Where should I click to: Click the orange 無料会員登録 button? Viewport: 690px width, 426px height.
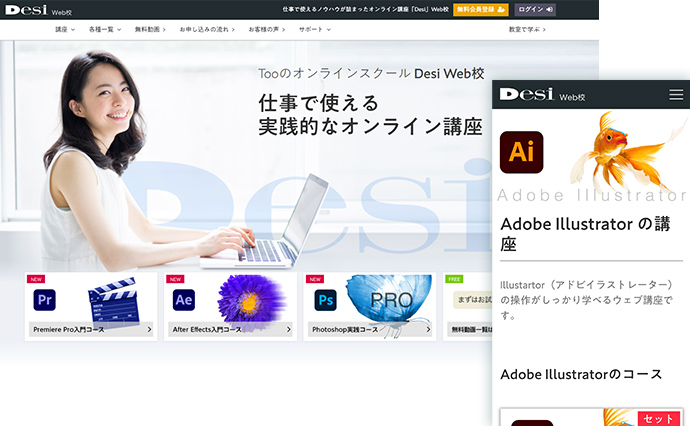[481, 10]
